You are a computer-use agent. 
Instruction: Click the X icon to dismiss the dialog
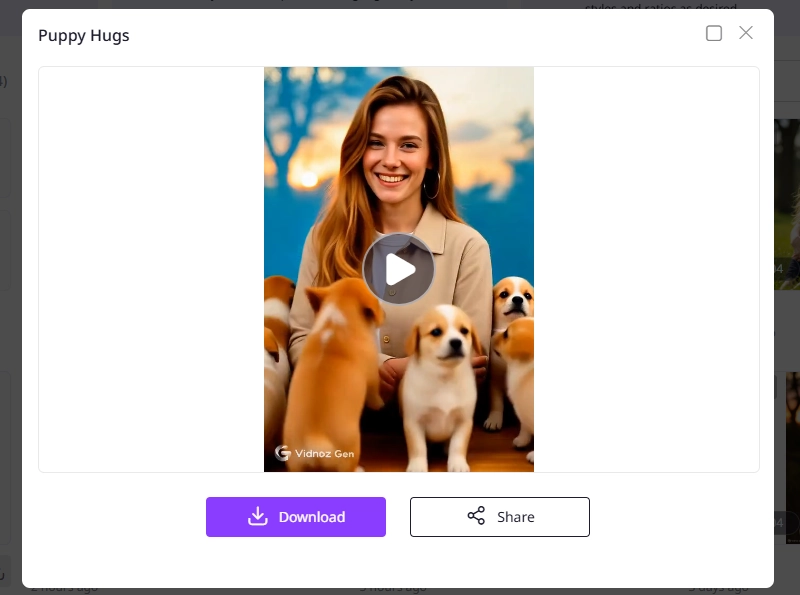pos(746,32)
